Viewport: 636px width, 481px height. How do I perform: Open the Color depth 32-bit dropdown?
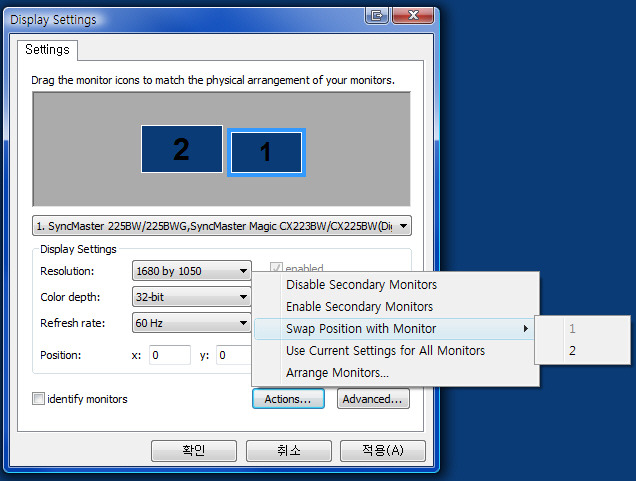pos(191,297)
